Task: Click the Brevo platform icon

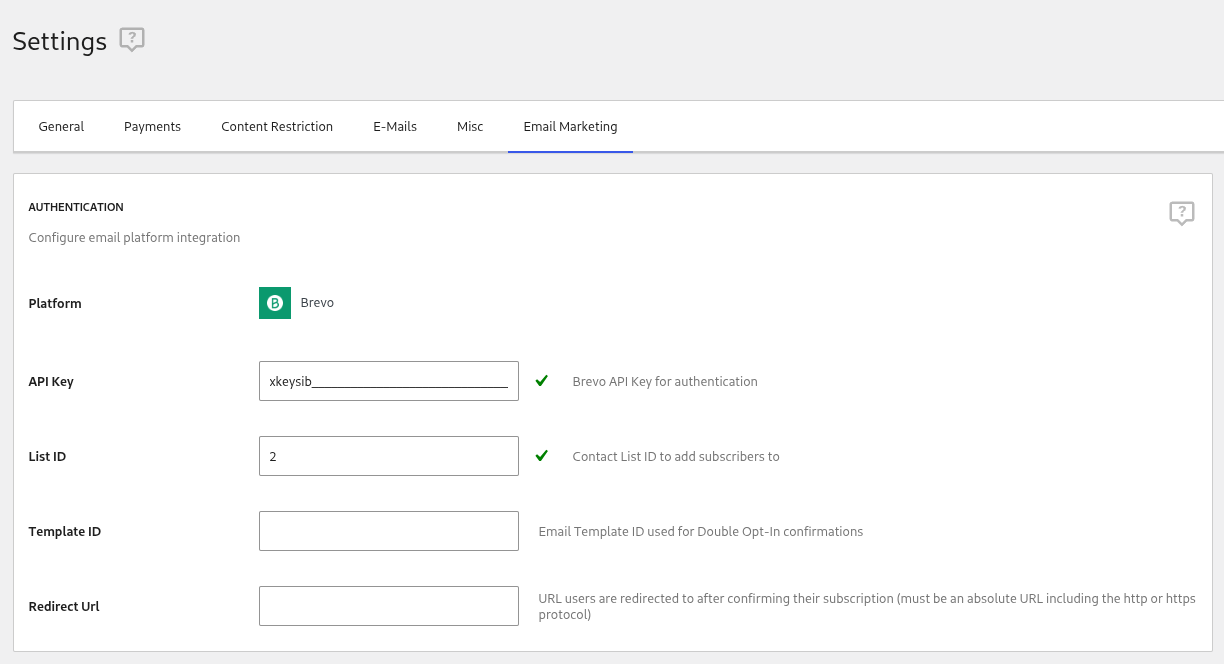Action: pos(274,303)
